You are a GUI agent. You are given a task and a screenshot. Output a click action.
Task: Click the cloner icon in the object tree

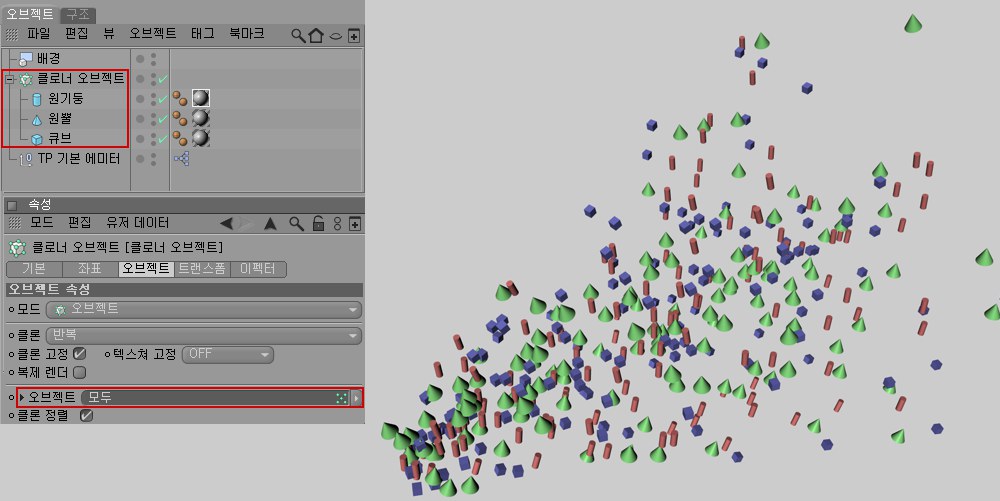26,80
